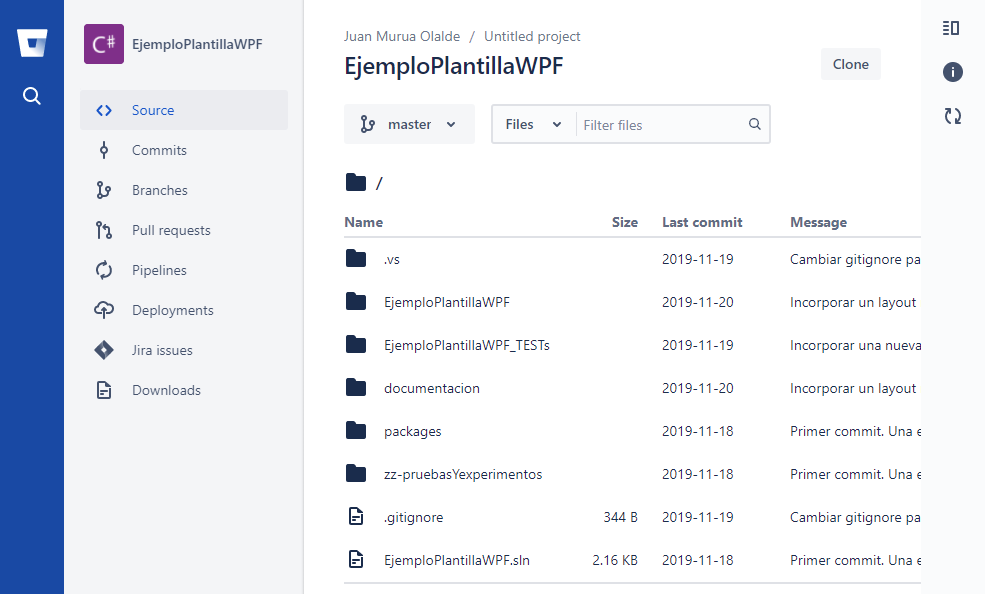Open the EjemploPlantillaWPF folder in file list
This screenshot has width=985, height=594.
click(447, 302)
